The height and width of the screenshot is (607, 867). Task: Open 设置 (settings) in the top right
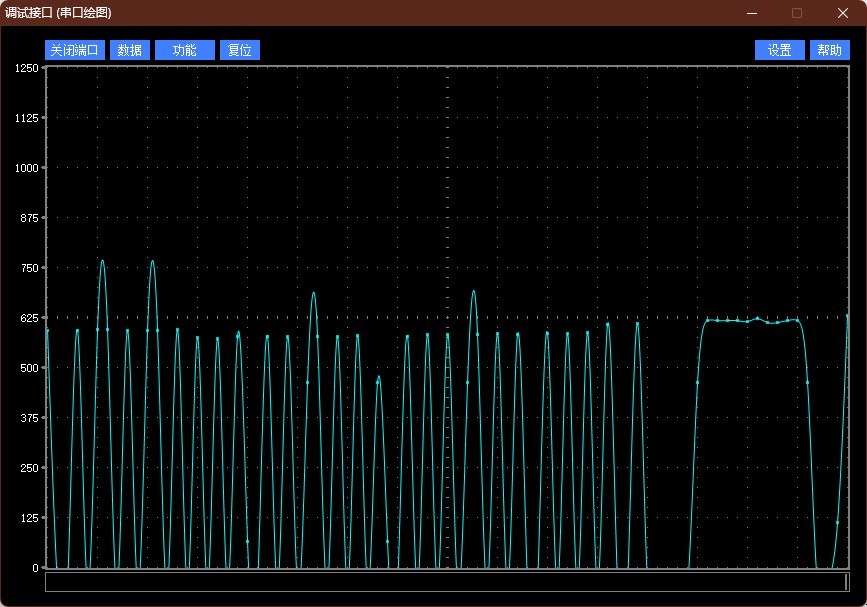point(780,50)
